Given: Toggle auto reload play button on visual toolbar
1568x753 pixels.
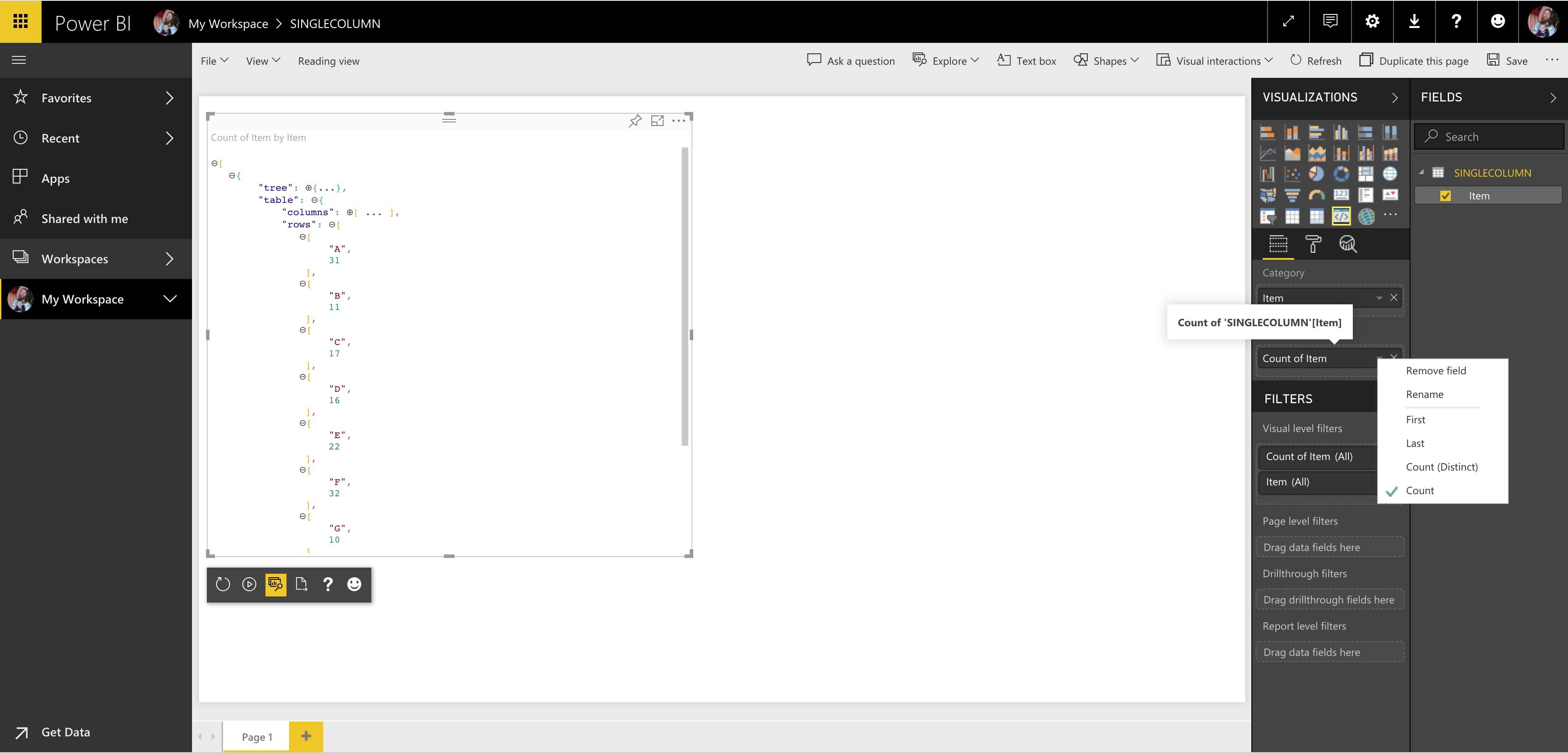Looking at the screenshot, I should point(249,584).
